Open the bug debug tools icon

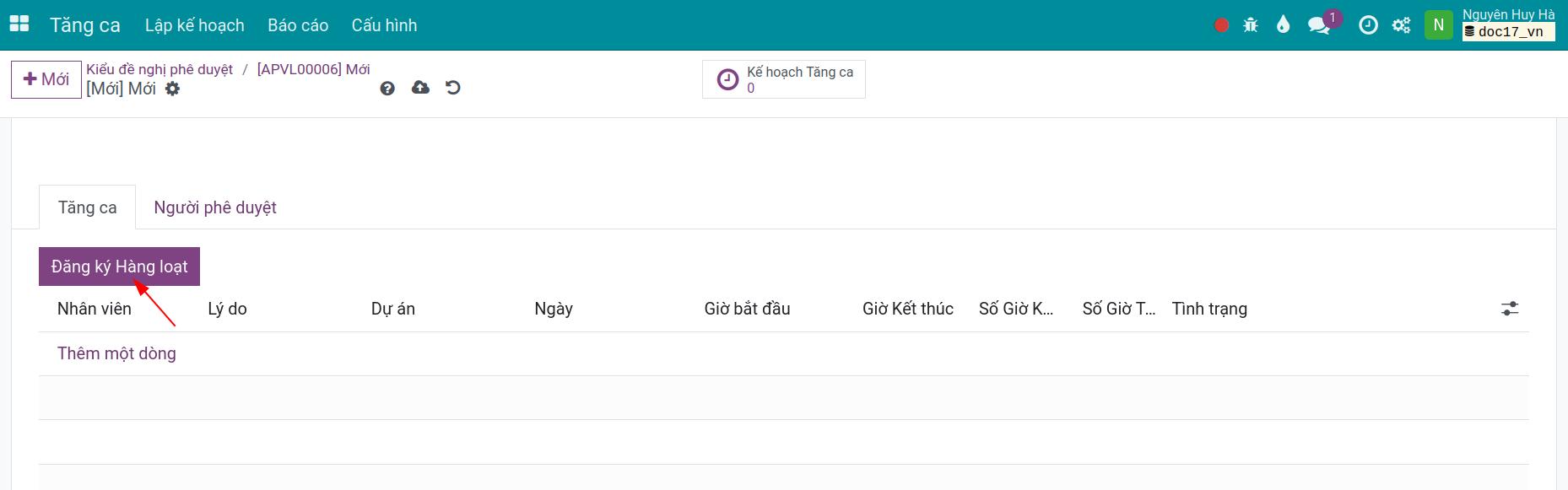(1251, 25)
